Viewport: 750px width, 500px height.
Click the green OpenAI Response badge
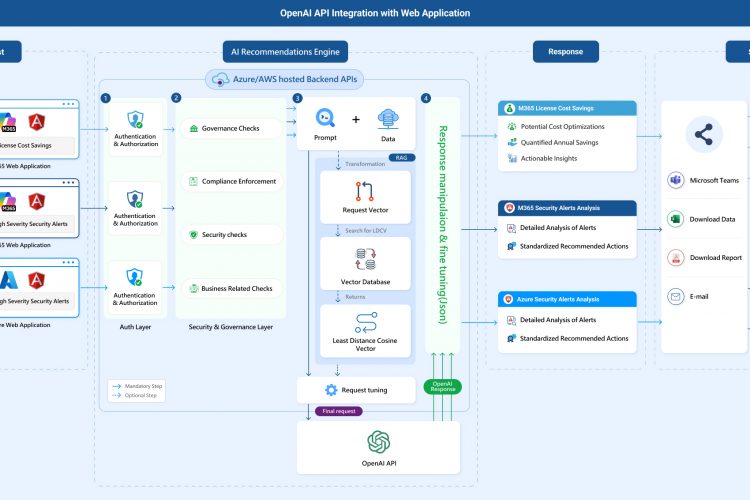(x=442, y=387)
